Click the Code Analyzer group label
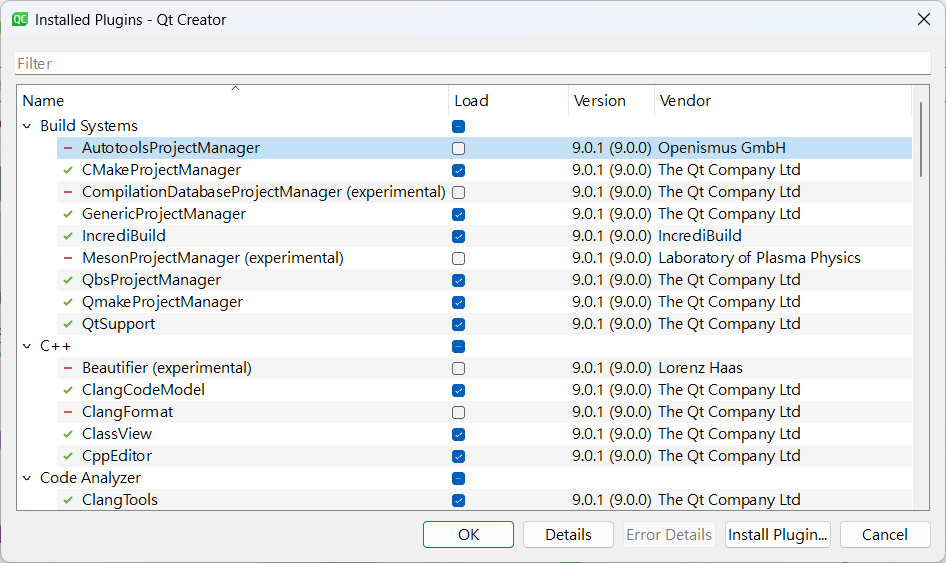This screenshot has height=563, width=946. pyautogui.click(x=90, y=479)
